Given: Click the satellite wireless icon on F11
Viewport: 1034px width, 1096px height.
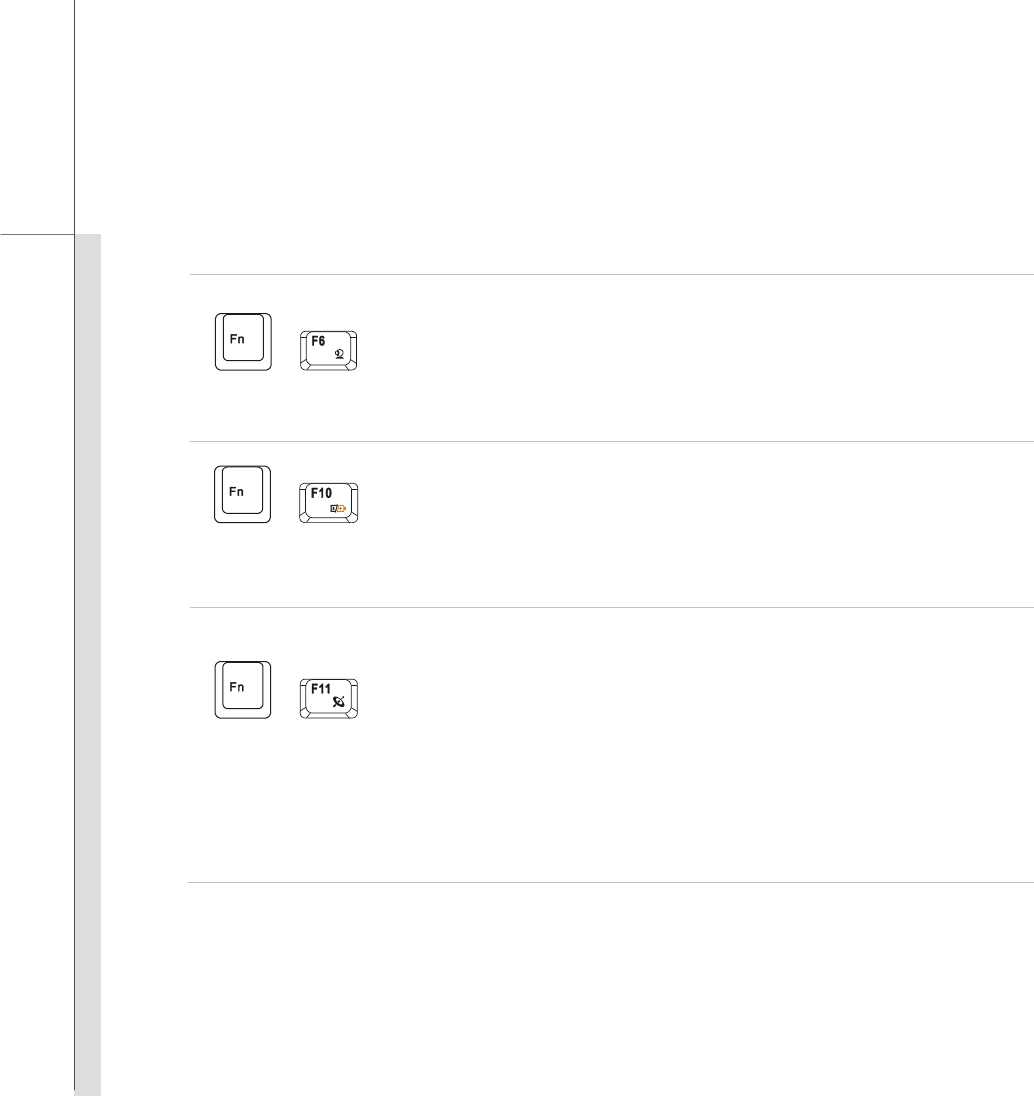Looking at the screenshot, I should (x=339, y=701).
